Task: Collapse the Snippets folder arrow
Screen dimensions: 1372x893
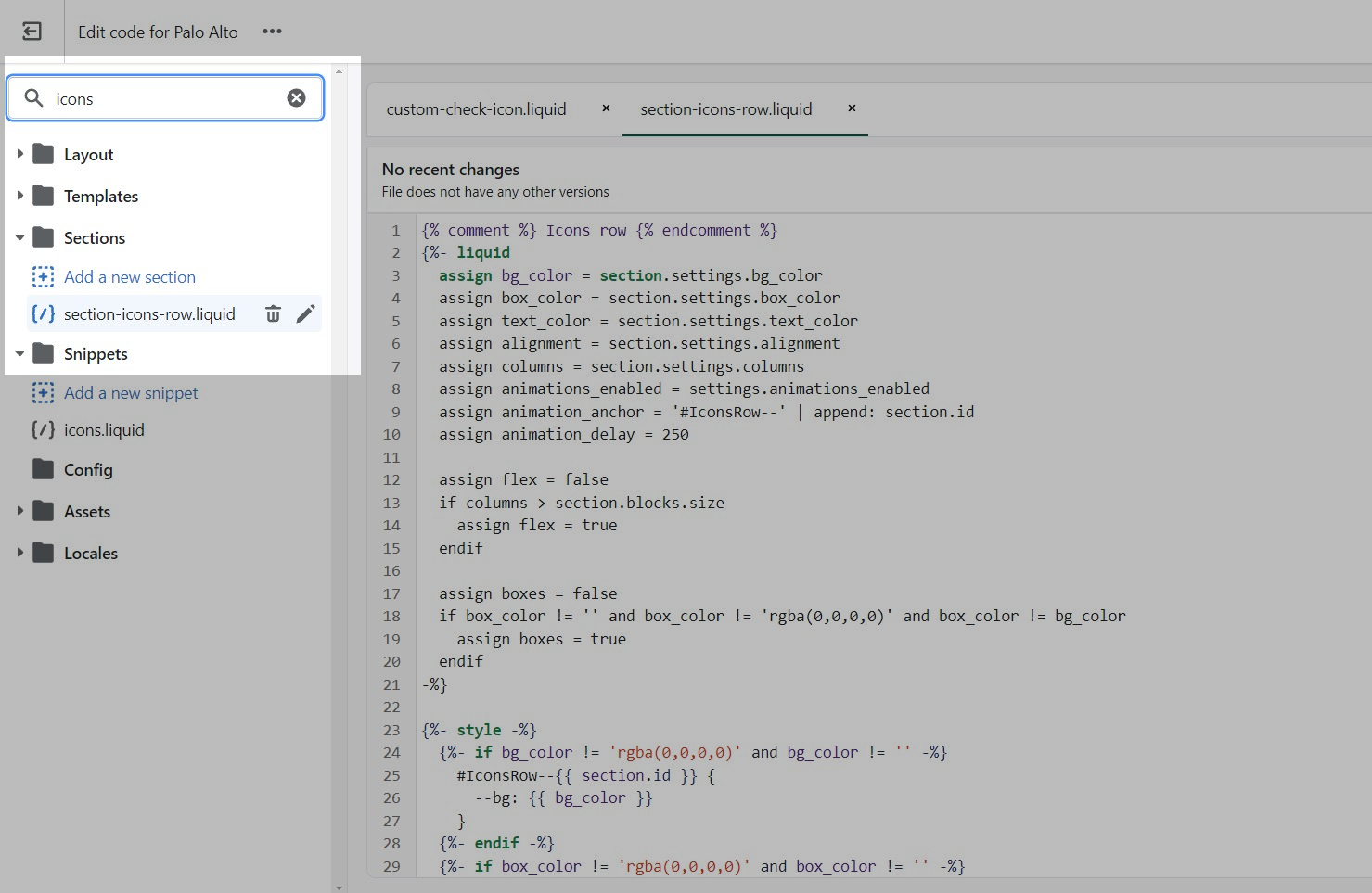Action: click(19, 353)
